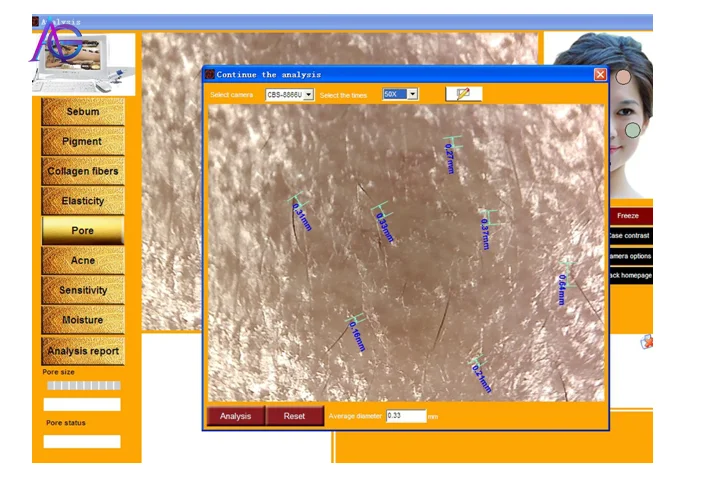Switch to Sensitivity analysis
The height and width of the screenshot is (484, 702).
[x=83, y=290]
